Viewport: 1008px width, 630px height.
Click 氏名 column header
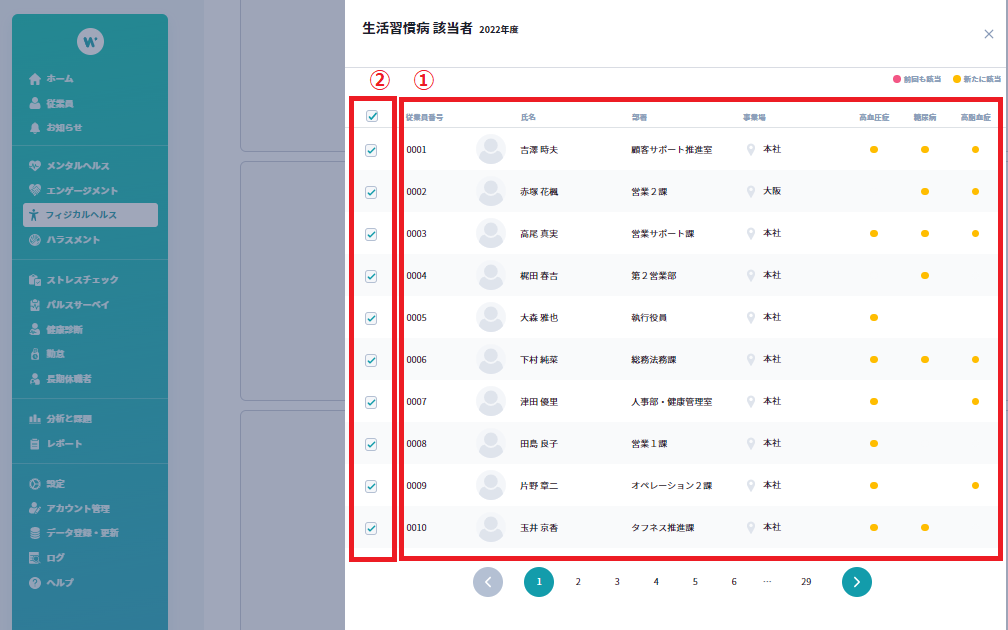(x=528, y=118)
